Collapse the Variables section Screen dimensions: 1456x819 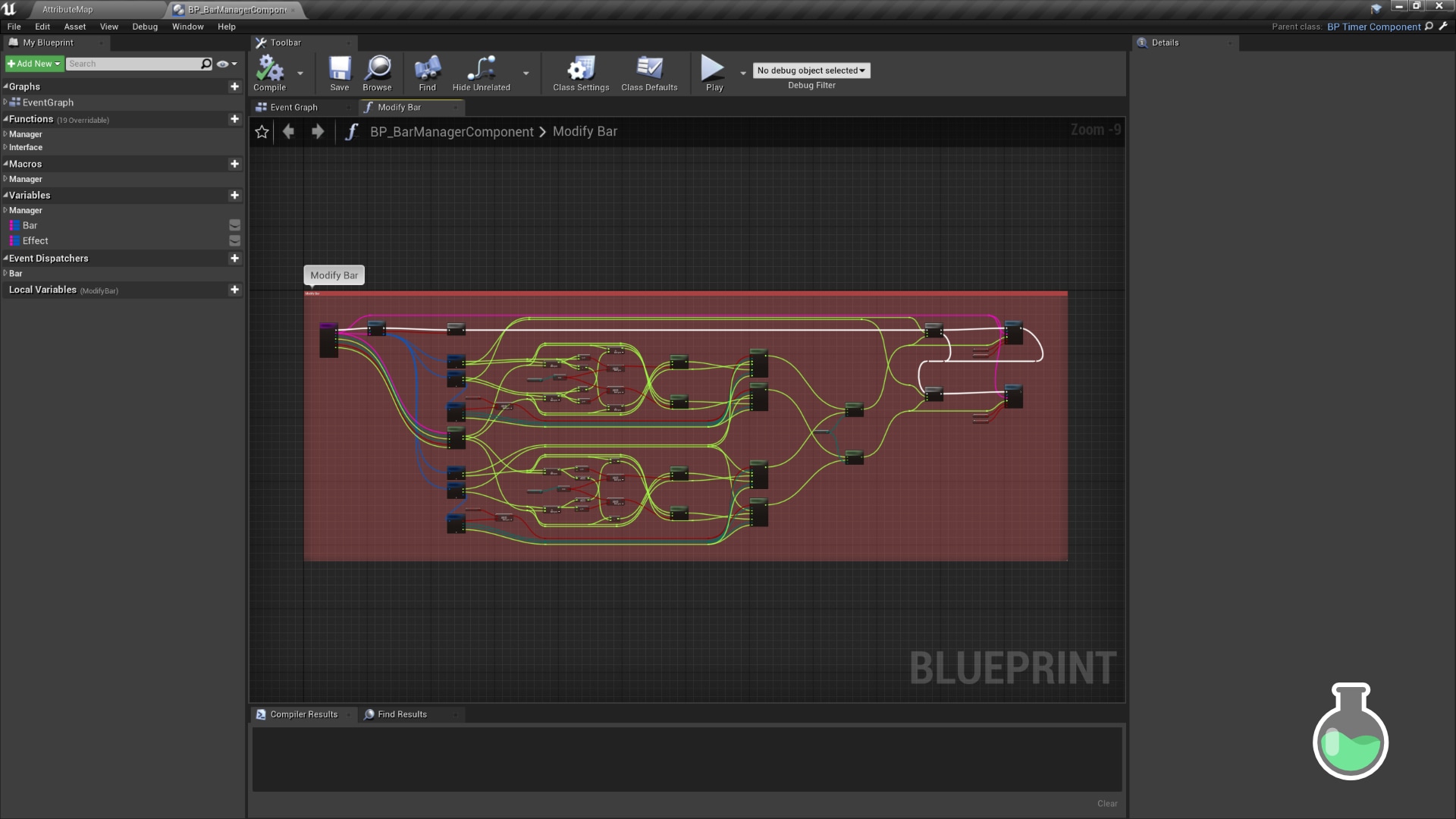click(x=6, y=195)
